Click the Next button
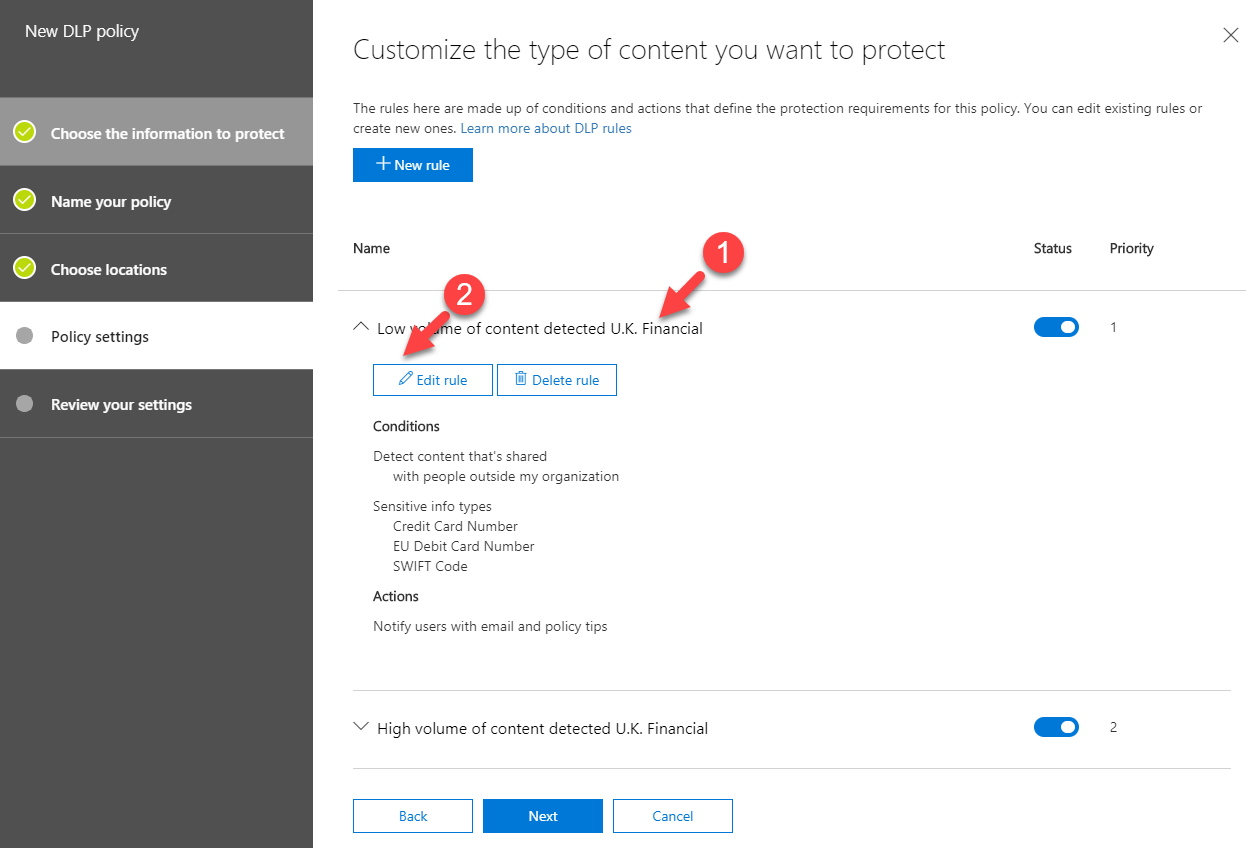 click(x=543, y=816)
